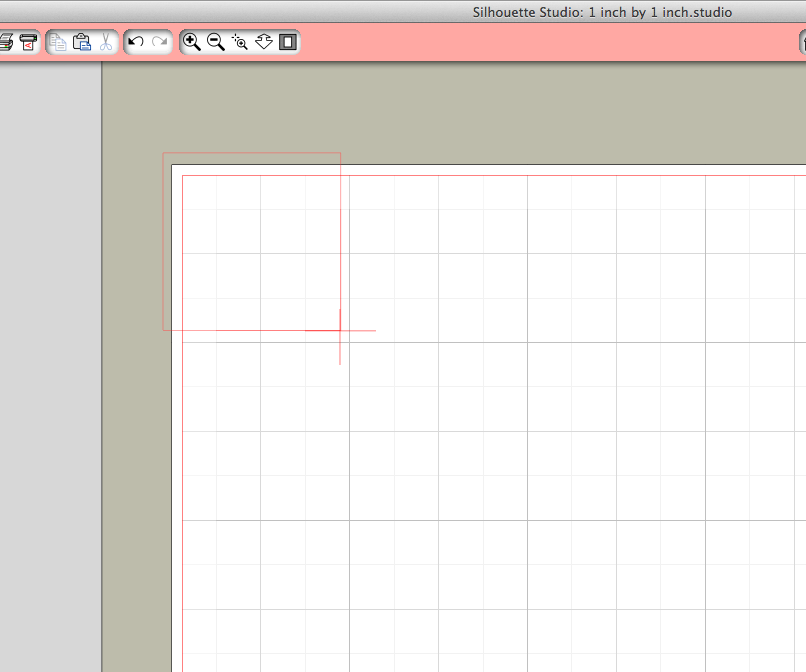Undo the last action
The image size is (806, 672).
click(136, 42)
